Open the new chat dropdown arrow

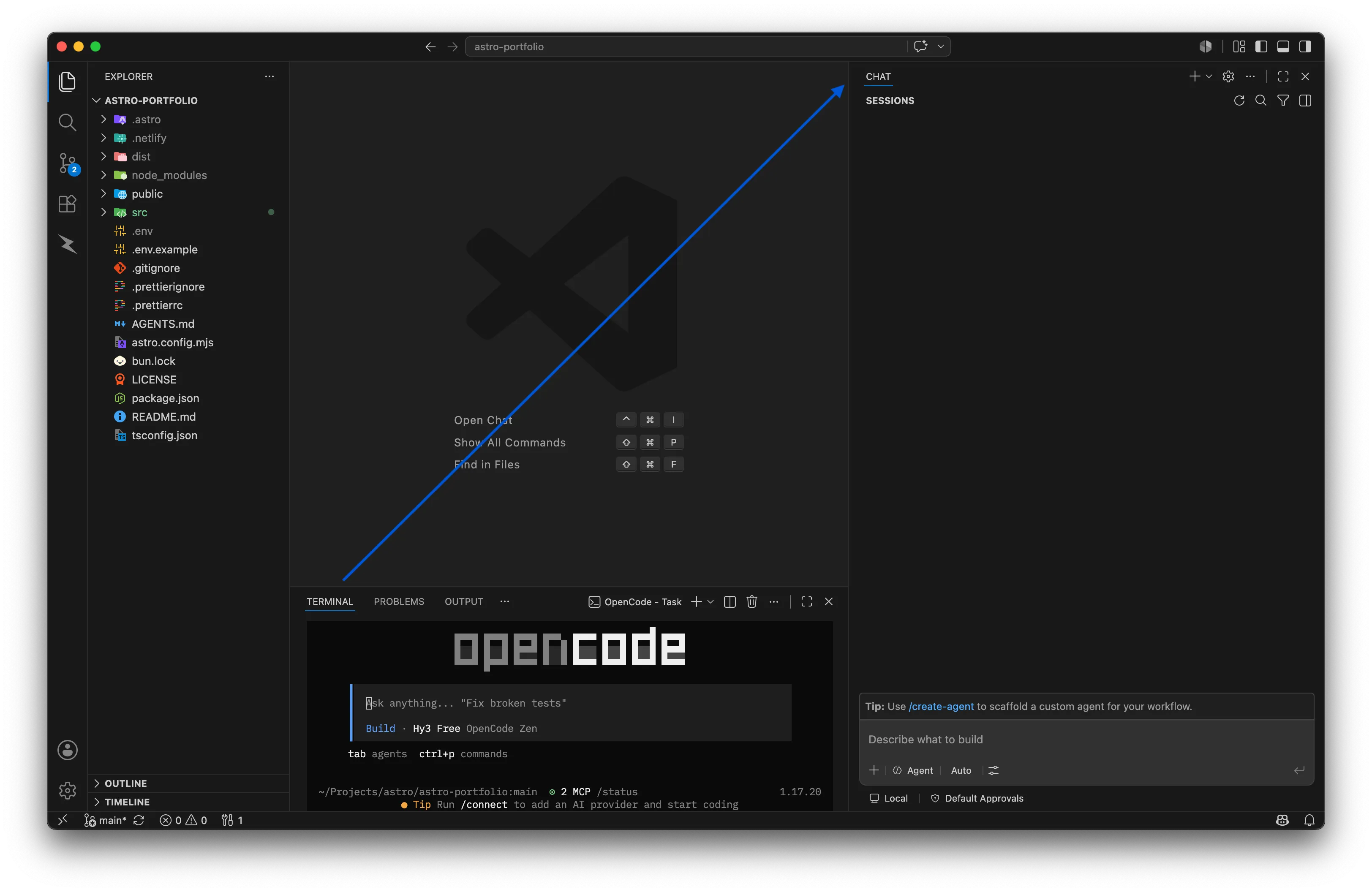point(1209,76)
